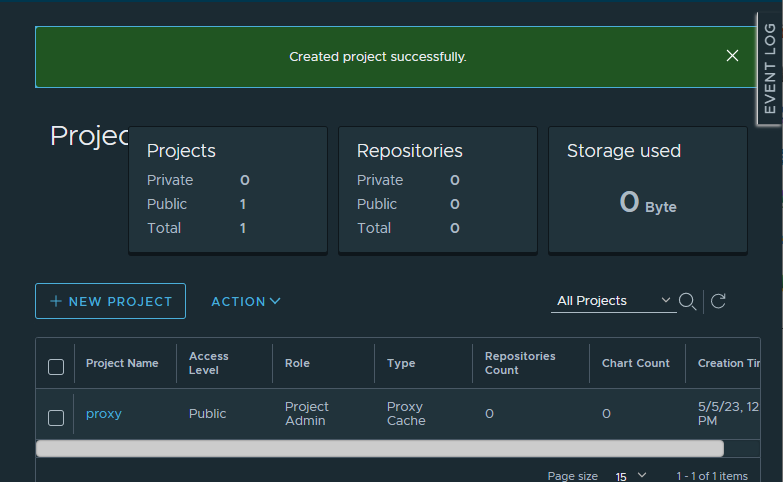Open the EVENT LOG side panel
The image size is (783, 482).
pyautogui.click(x=769, y=67)
